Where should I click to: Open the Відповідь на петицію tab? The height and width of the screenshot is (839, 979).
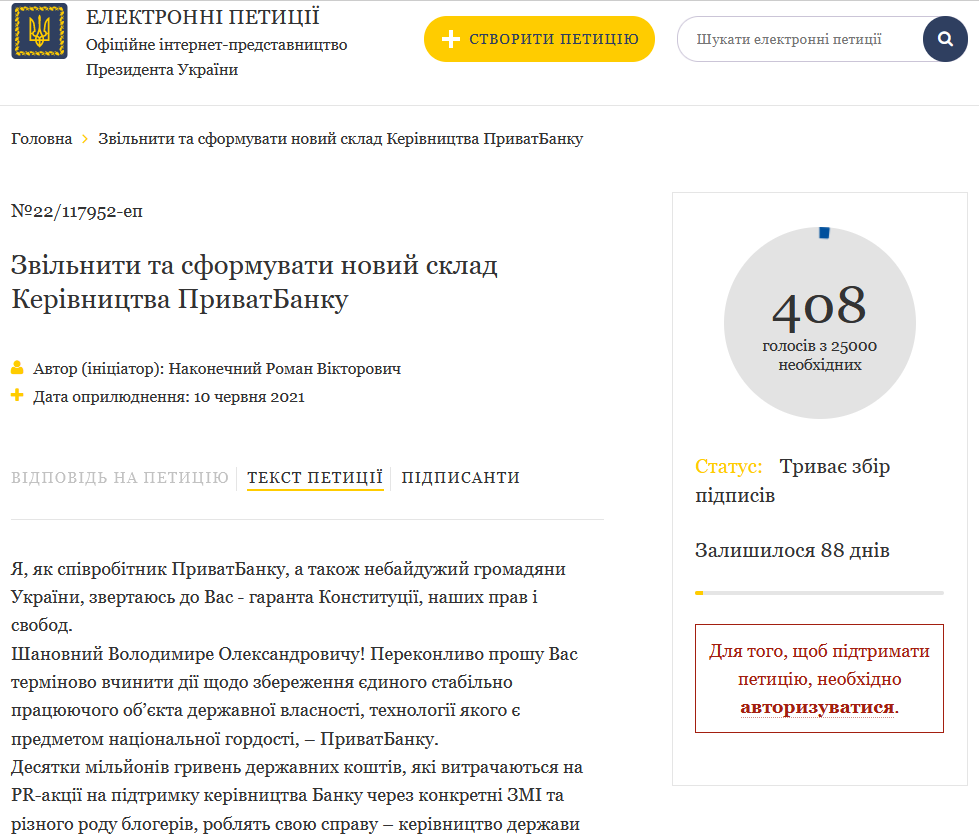[120, 478]
